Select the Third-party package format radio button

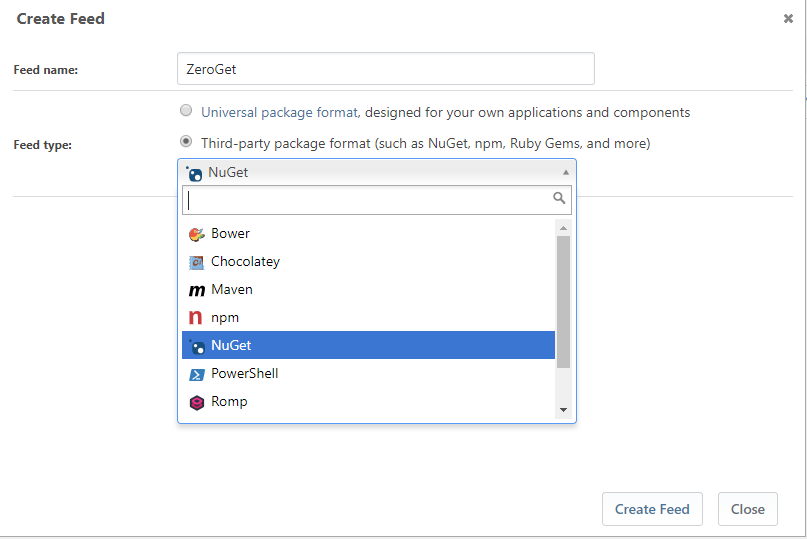[x=186, y=141]
